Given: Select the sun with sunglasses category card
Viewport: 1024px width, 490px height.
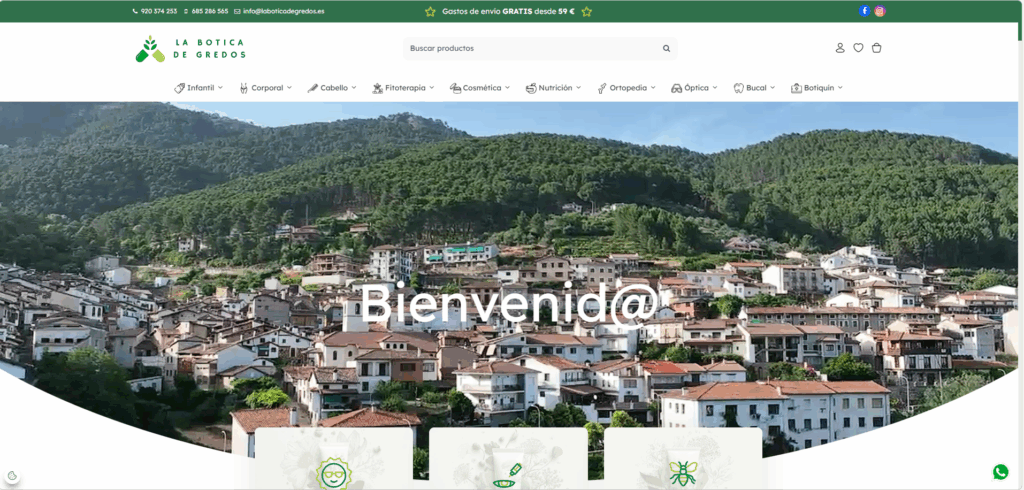Looking at the screenshot, I should coord(334,459).
